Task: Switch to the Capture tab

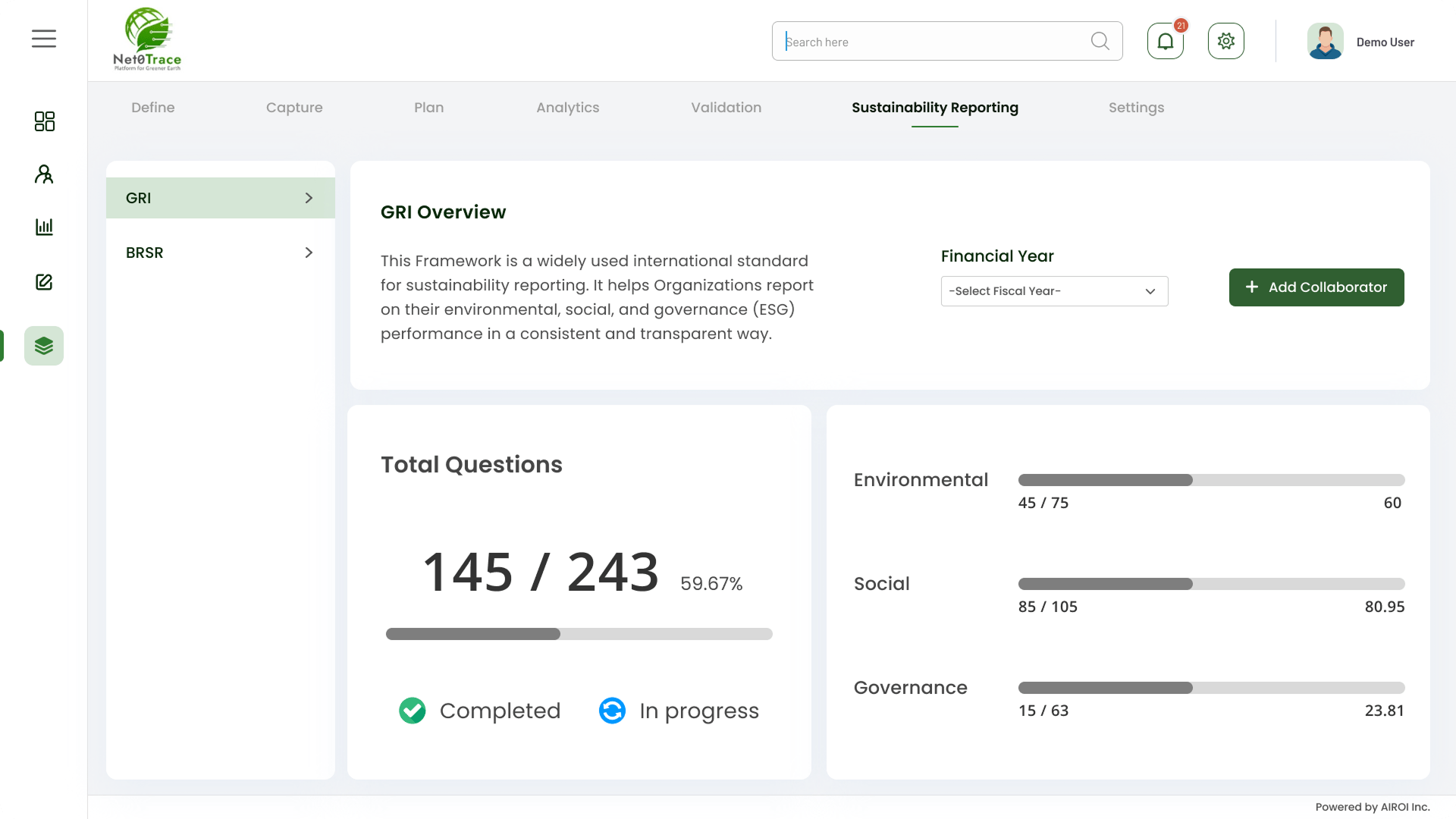Action: [294, 108]
